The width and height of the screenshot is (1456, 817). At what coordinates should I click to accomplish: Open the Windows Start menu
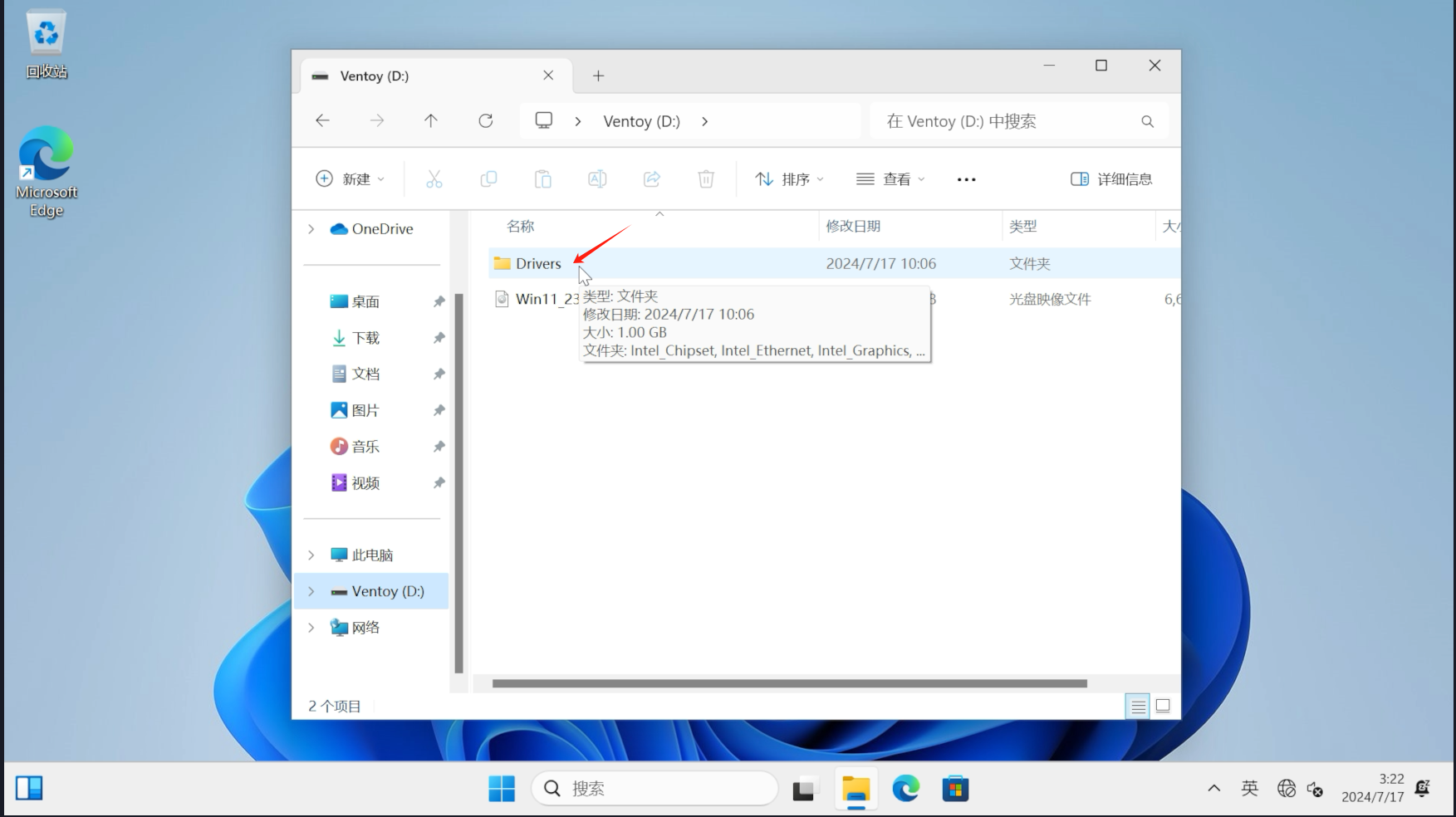coord(502,789)
